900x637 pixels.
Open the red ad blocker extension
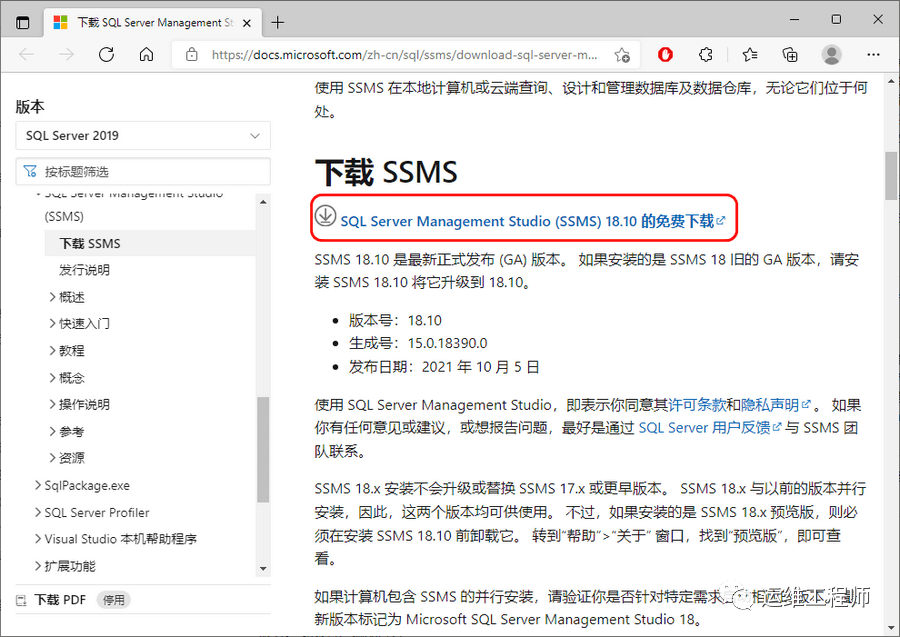point(665,55)
